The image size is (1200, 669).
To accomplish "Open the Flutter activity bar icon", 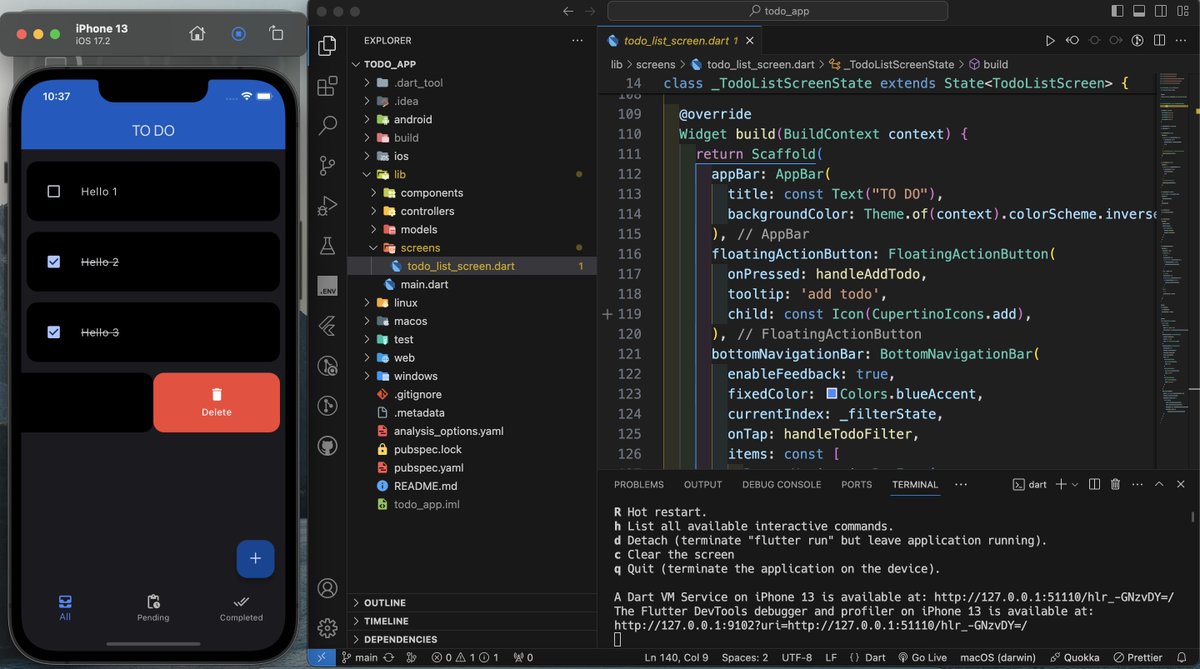I will coord(327,325).
